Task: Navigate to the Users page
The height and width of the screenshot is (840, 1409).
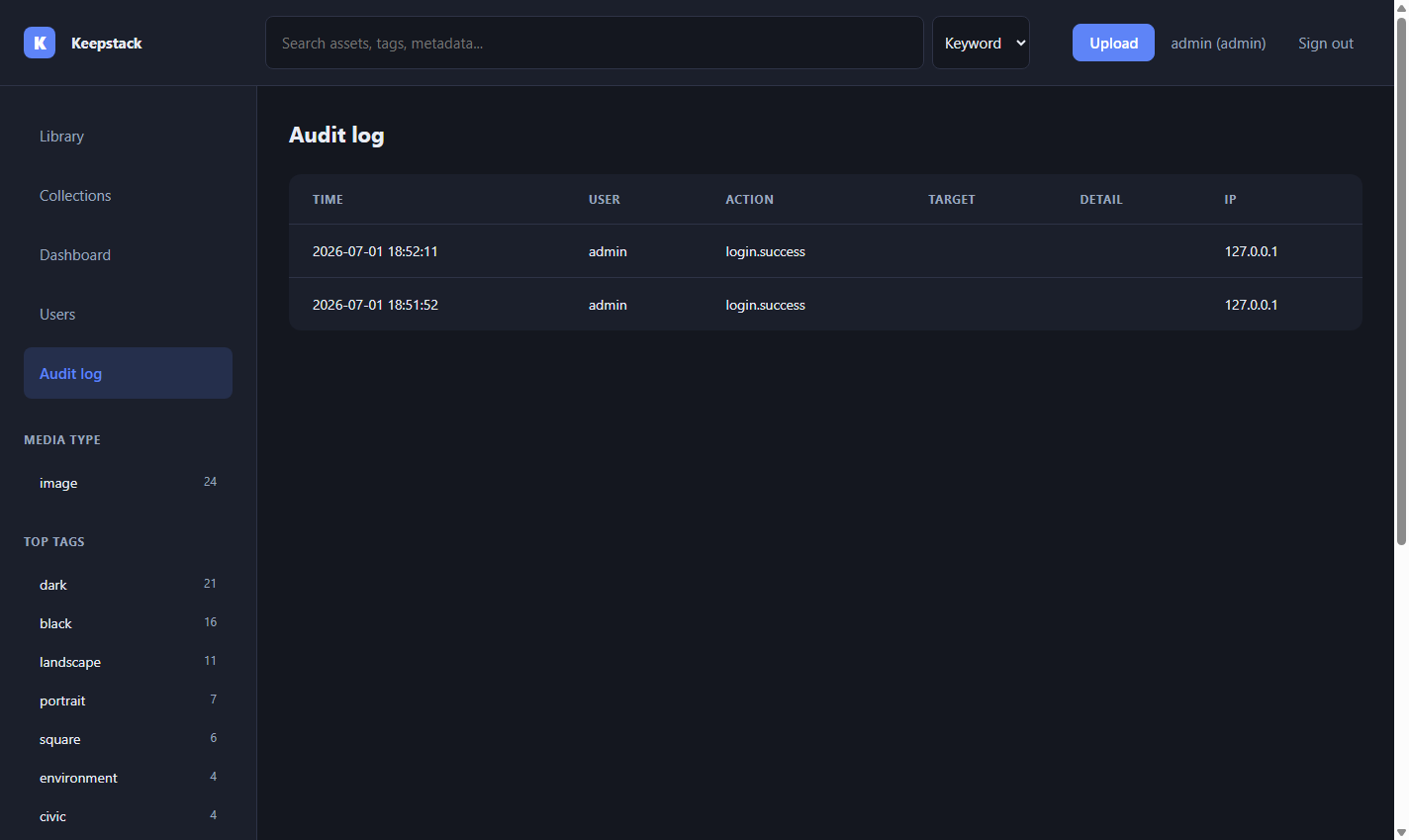Action: [128, 315]
